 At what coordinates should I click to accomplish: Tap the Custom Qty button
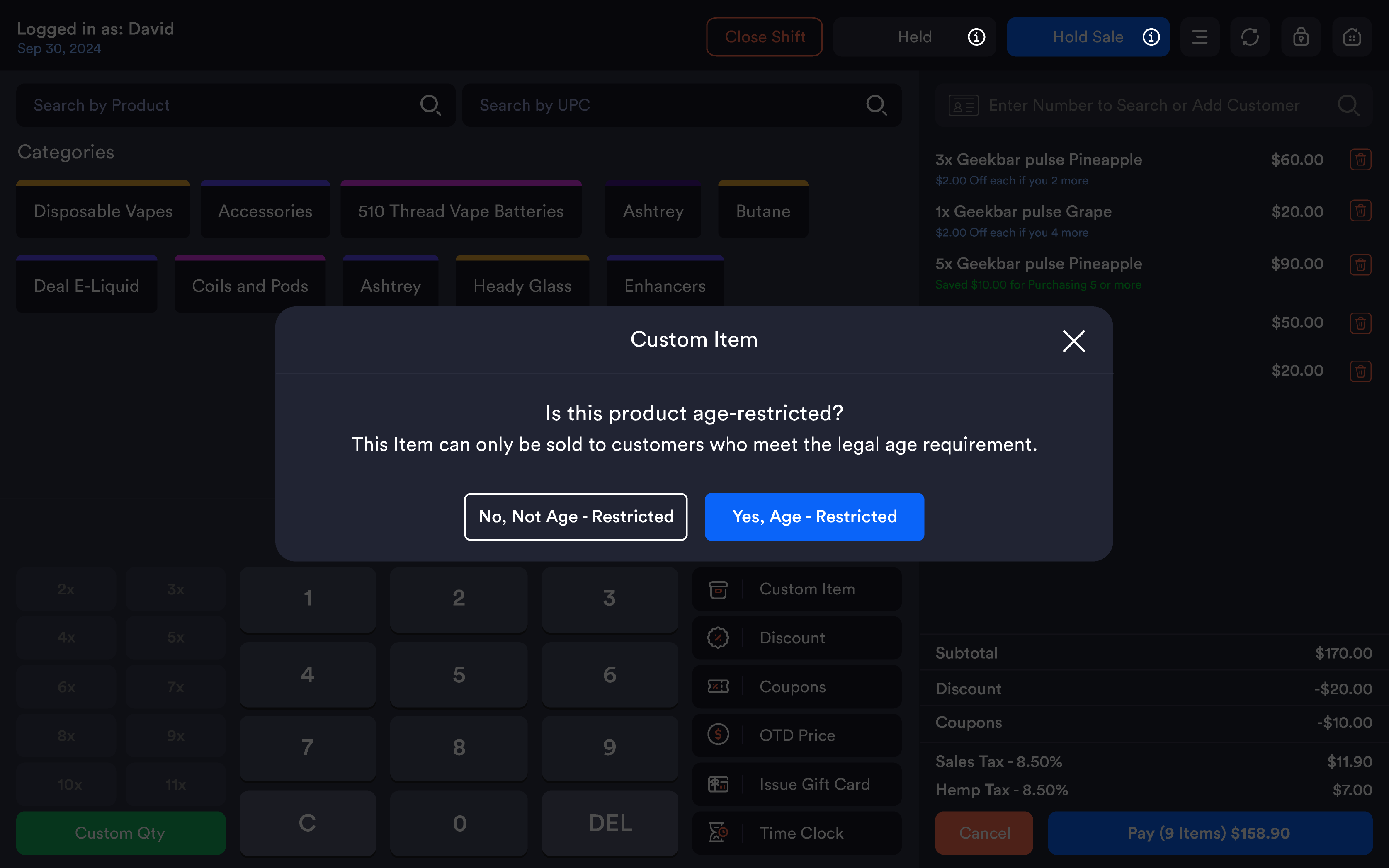(x=121, y=833)
